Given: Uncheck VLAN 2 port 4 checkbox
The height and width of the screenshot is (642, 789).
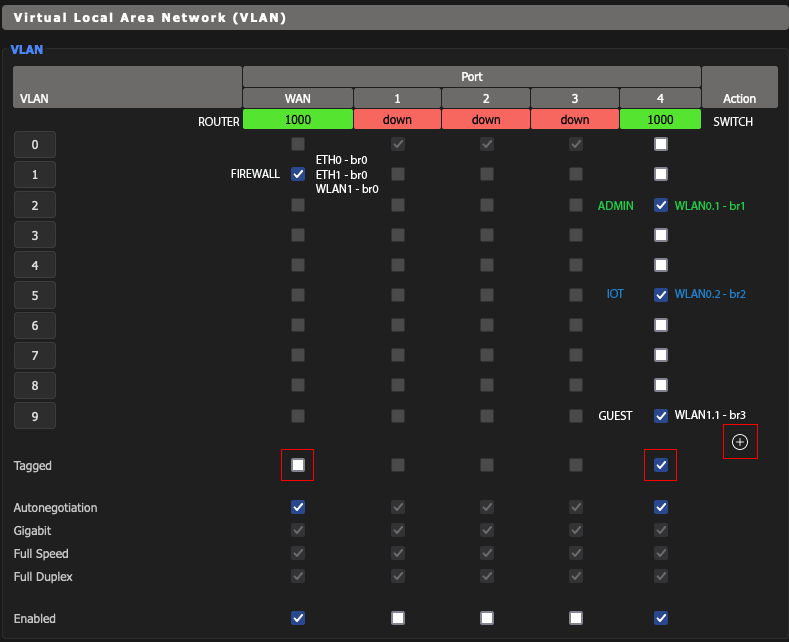Looking at the screenshot, I should (660, 205).
